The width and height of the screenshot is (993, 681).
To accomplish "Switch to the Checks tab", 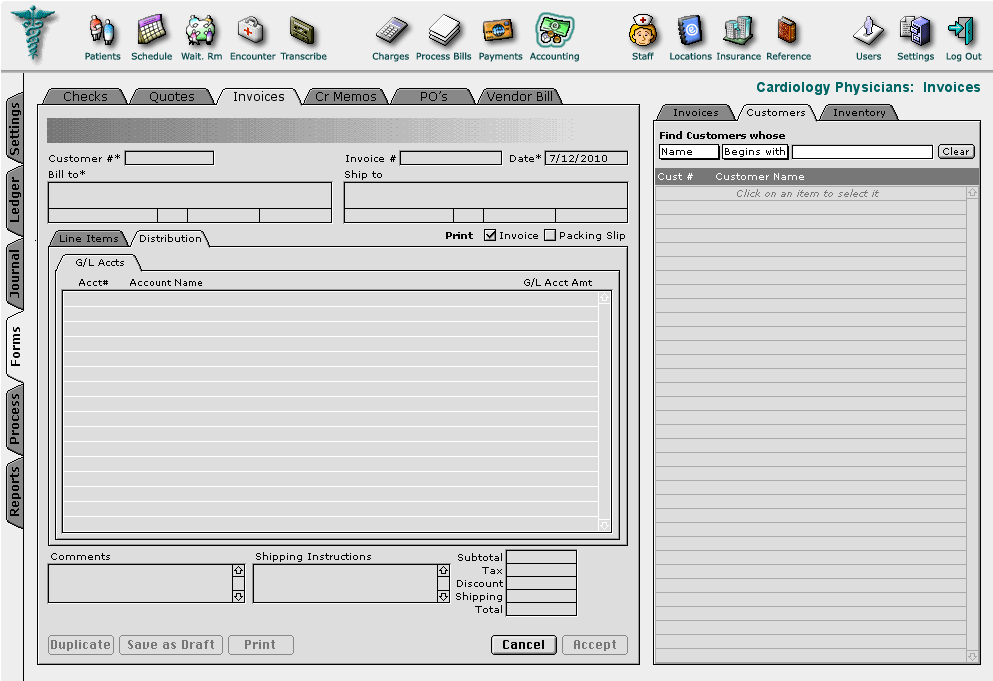I will pos(85,96).
